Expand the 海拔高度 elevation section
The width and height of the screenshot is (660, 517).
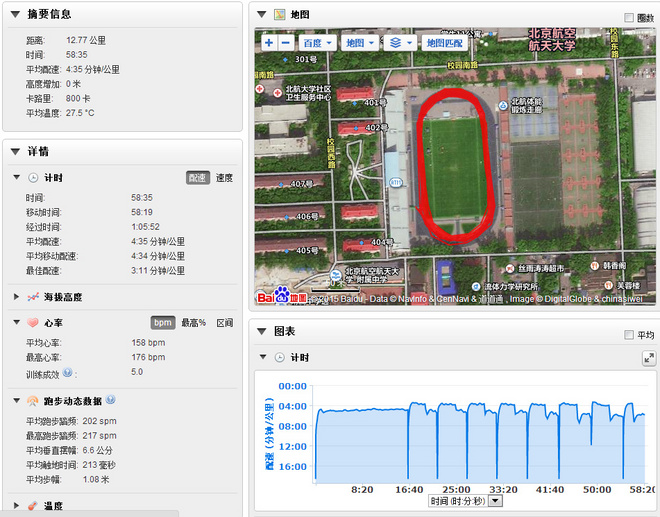click(x=17, y=296)
